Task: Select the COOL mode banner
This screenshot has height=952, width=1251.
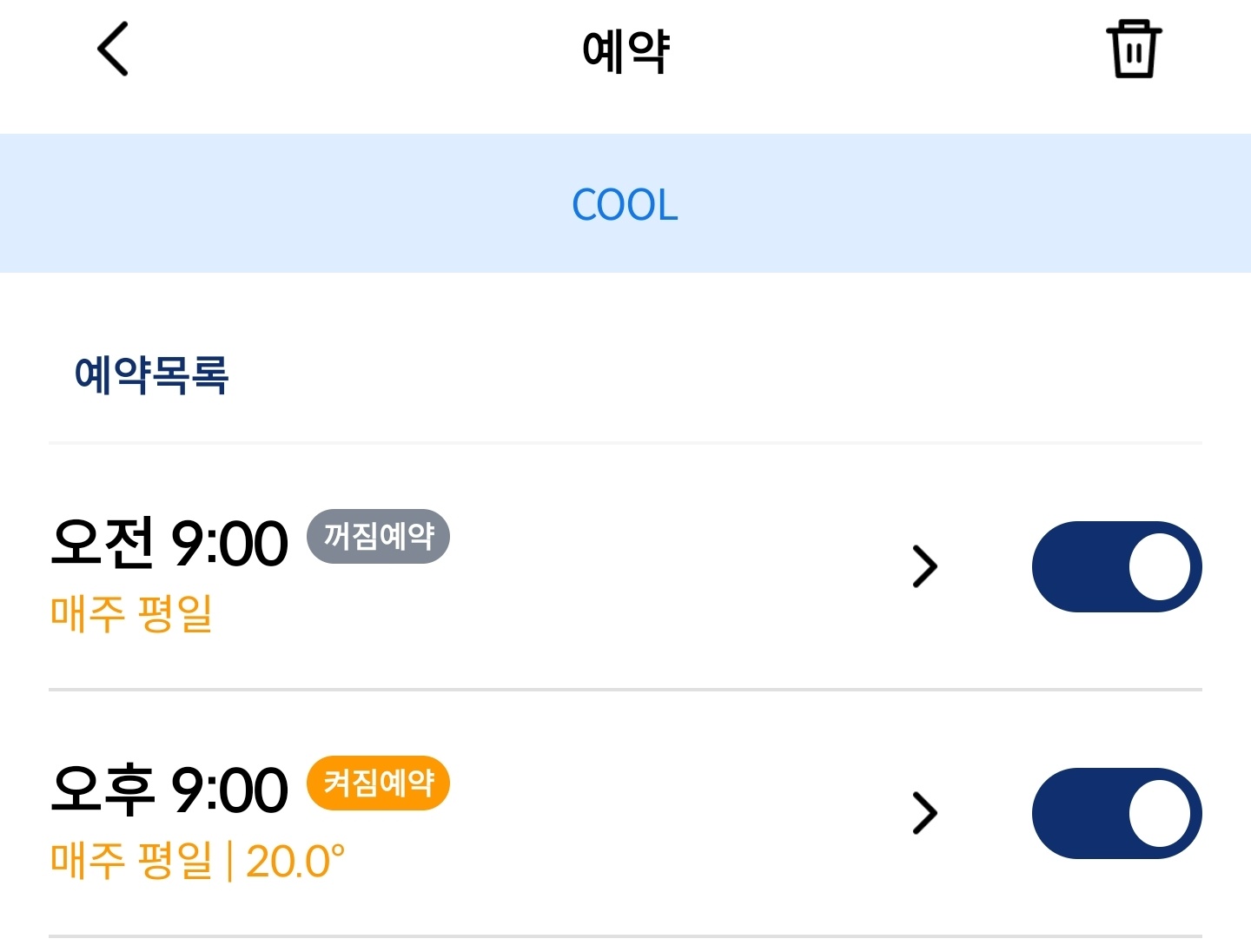Action: coord(625,204)
